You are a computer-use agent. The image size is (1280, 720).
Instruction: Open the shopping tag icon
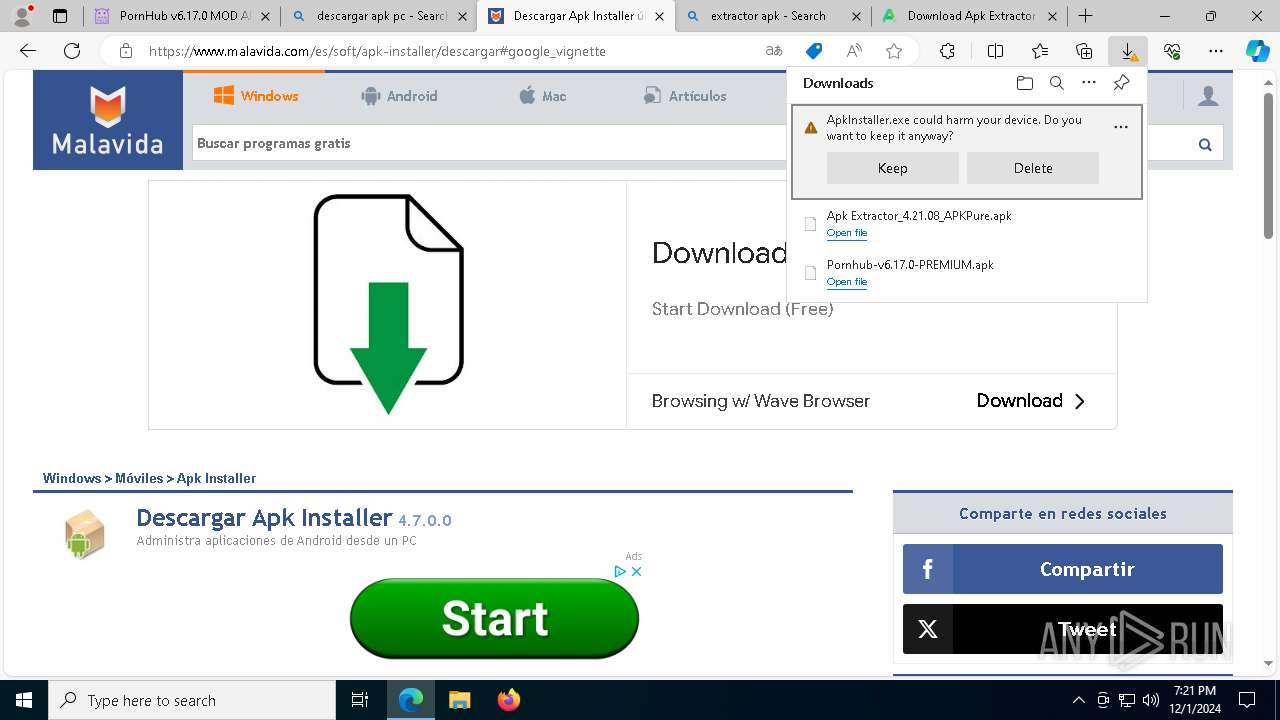[814, 51]
